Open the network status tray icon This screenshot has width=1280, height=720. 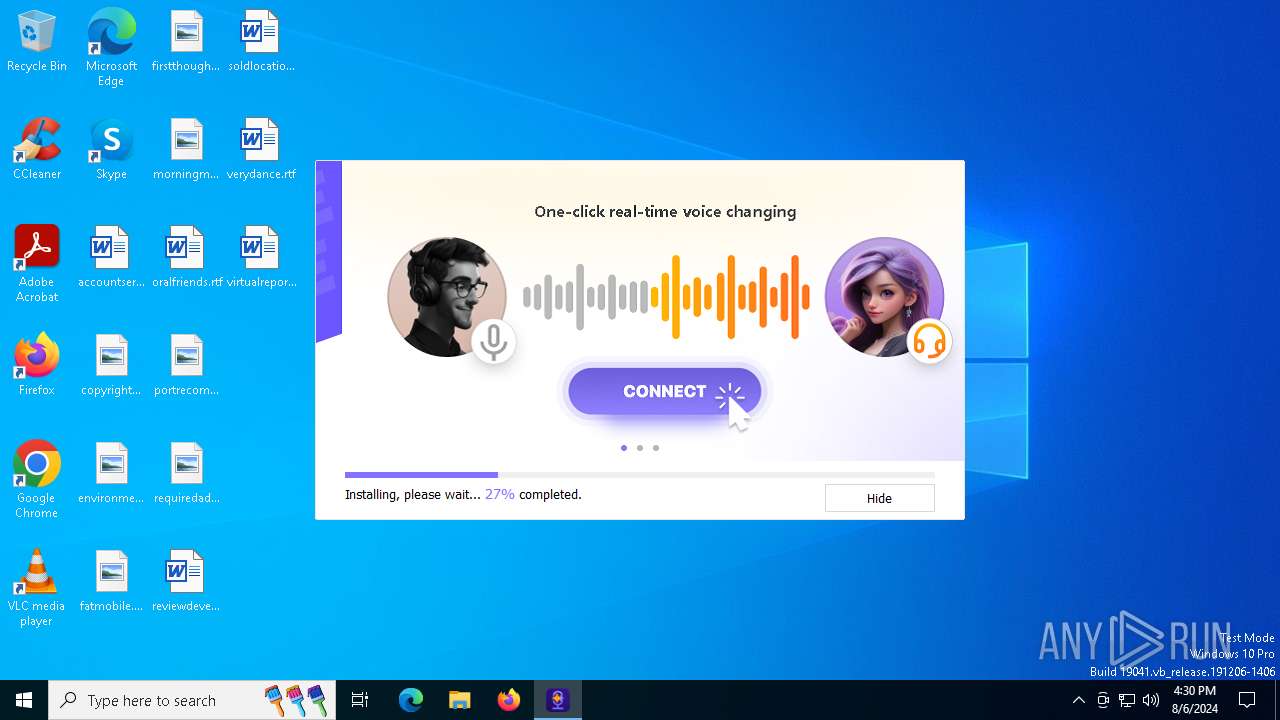[1127, 700]
